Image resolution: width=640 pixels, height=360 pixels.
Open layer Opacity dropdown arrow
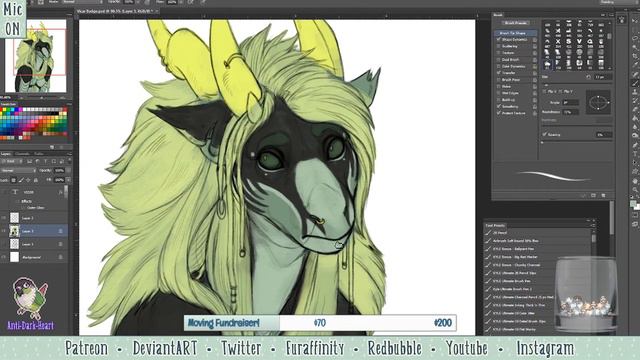[68, 170]
